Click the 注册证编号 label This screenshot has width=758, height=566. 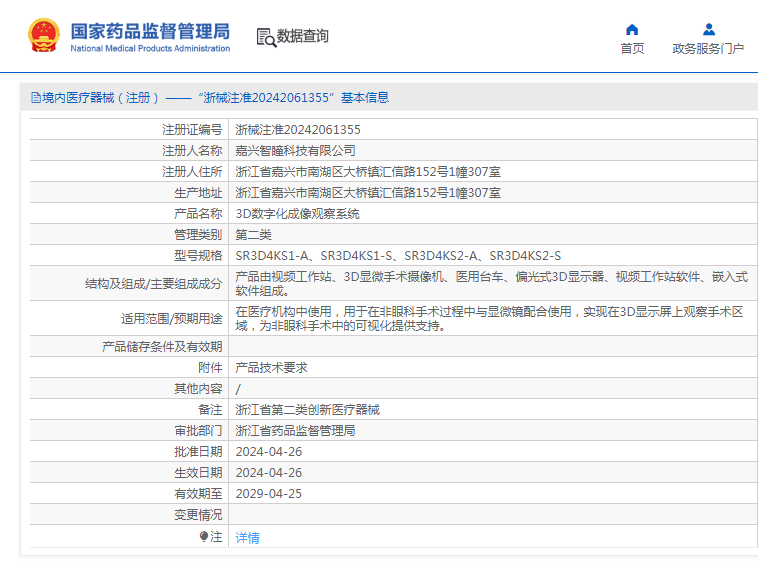192,130
